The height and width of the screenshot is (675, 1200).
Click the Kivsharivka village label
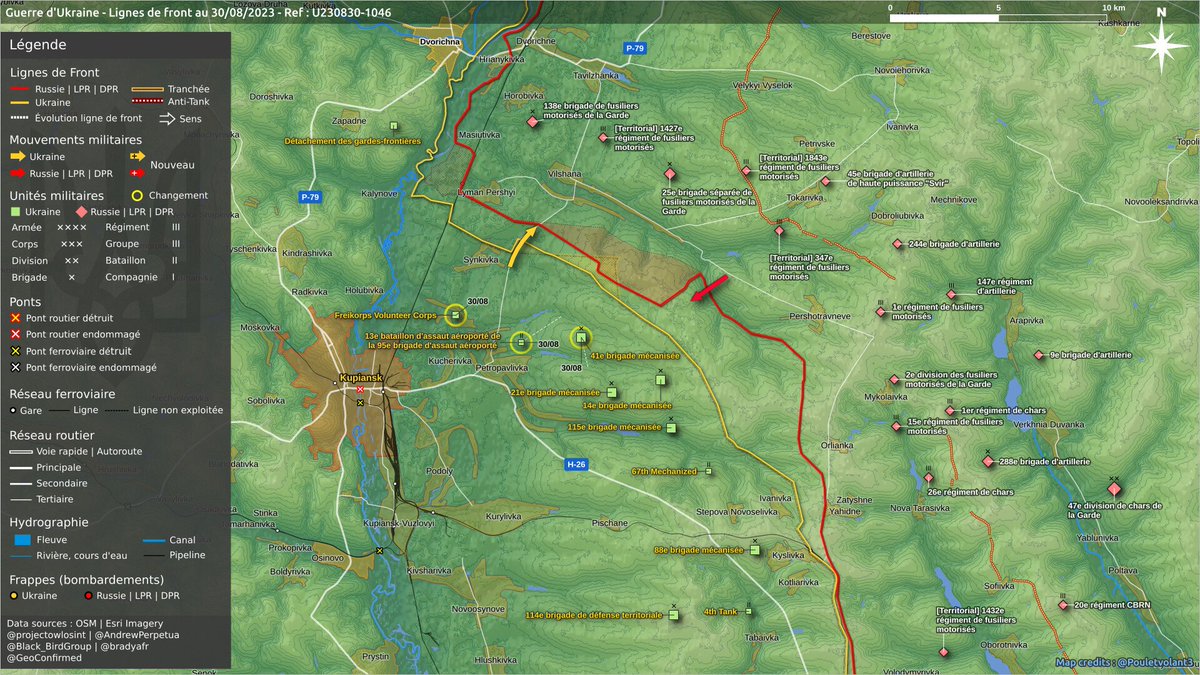click(x=428, y=570)
